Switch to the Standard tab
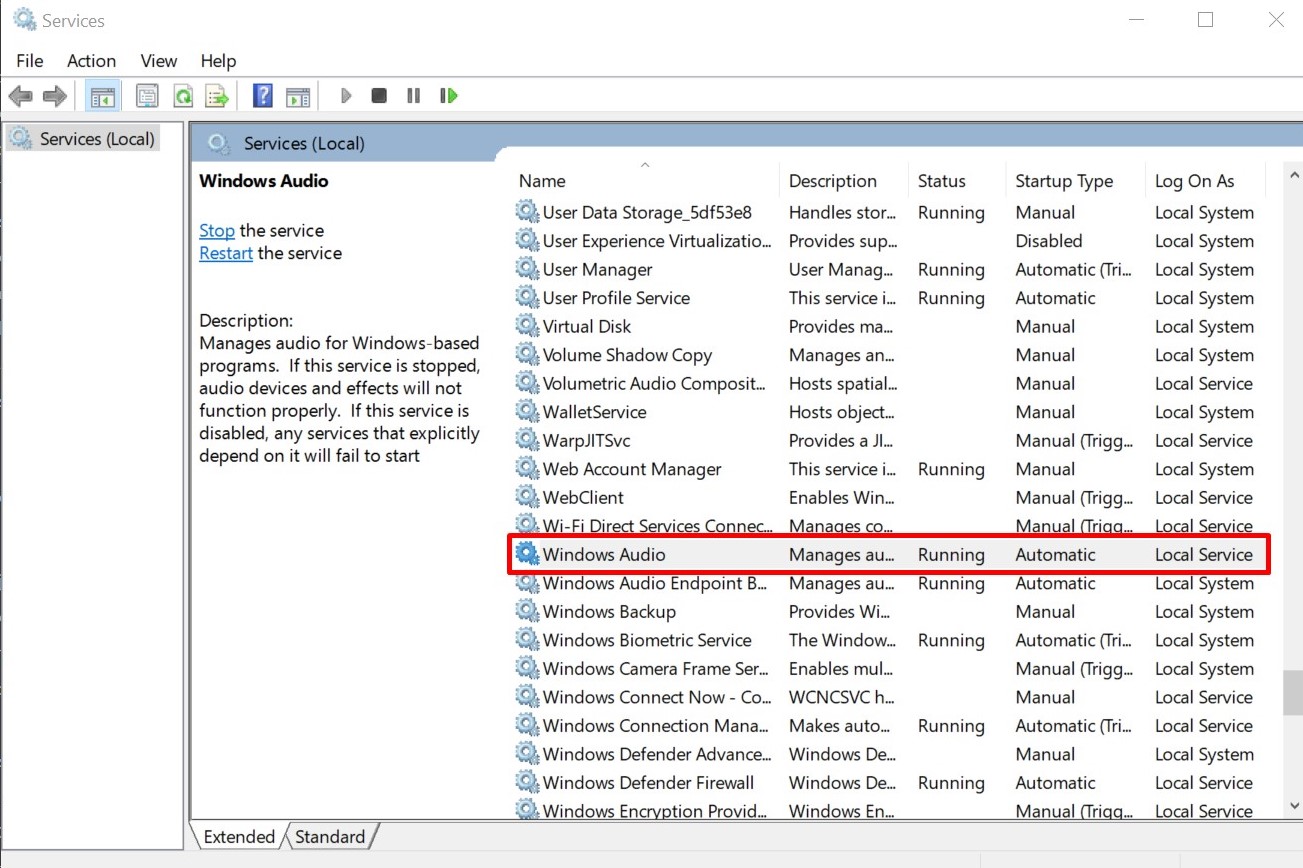1303x868 pixels. pos(330,837)
